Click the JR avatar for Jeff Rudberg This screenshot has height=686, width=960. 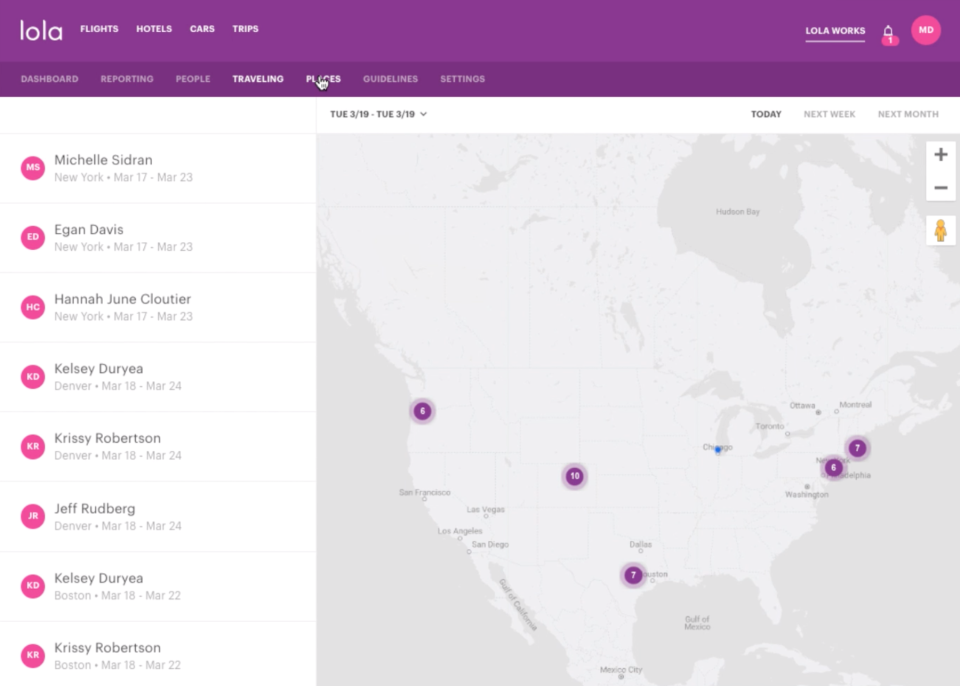[33, 516]
